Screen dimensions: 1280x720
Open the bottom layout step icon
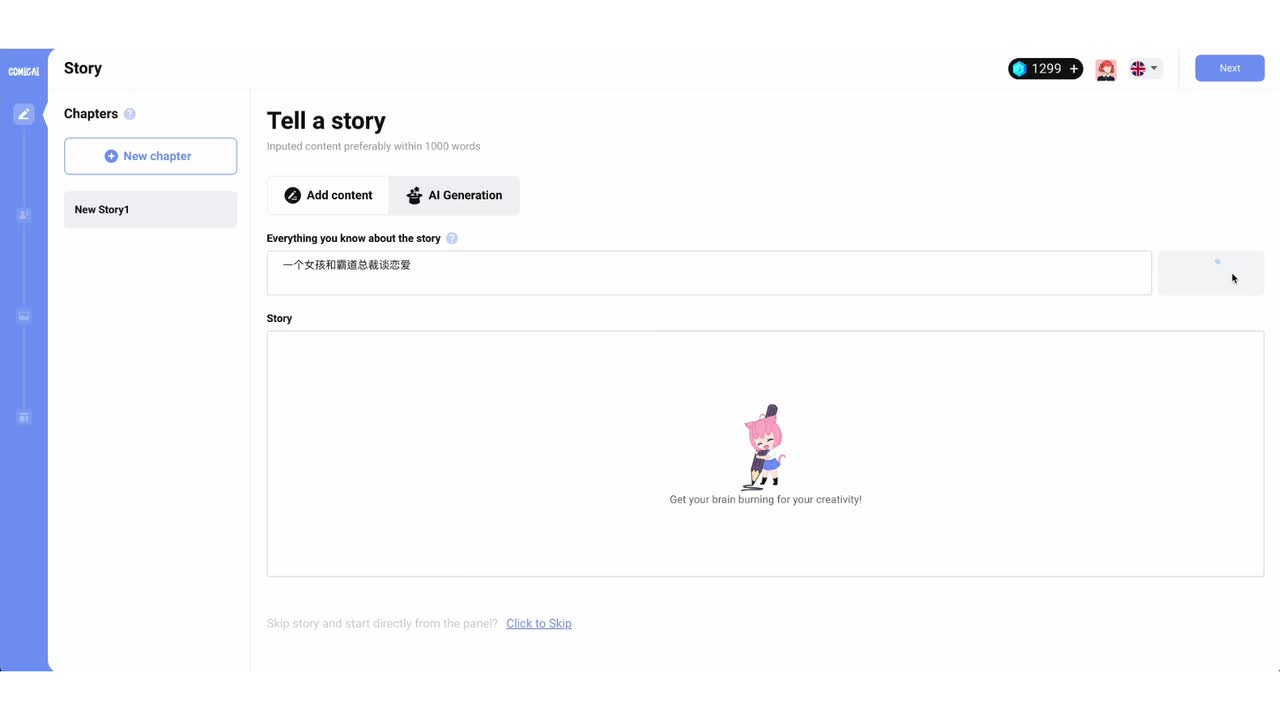pyautogui.click(x=24, y=417)
